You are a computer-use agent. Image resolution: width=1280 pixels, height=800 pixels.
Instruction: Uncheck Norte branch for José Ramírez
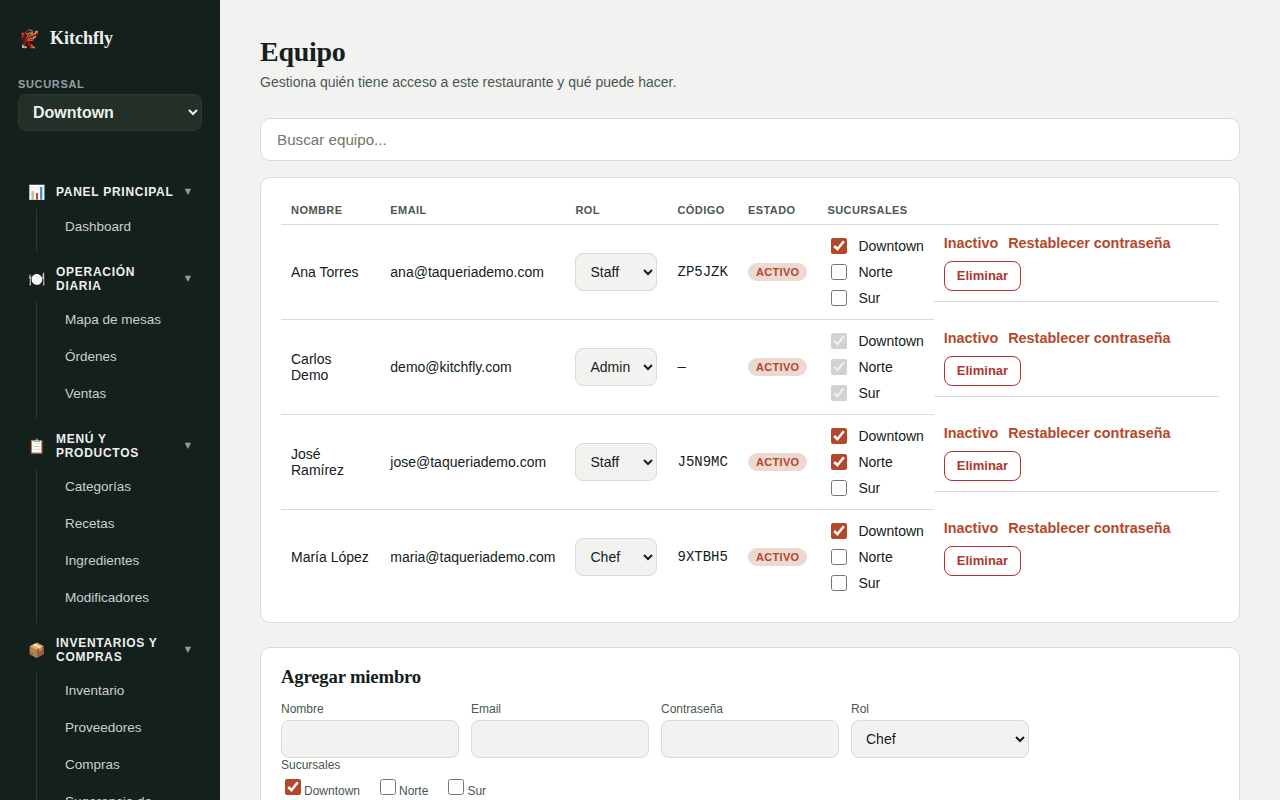[x=839, y=462]
